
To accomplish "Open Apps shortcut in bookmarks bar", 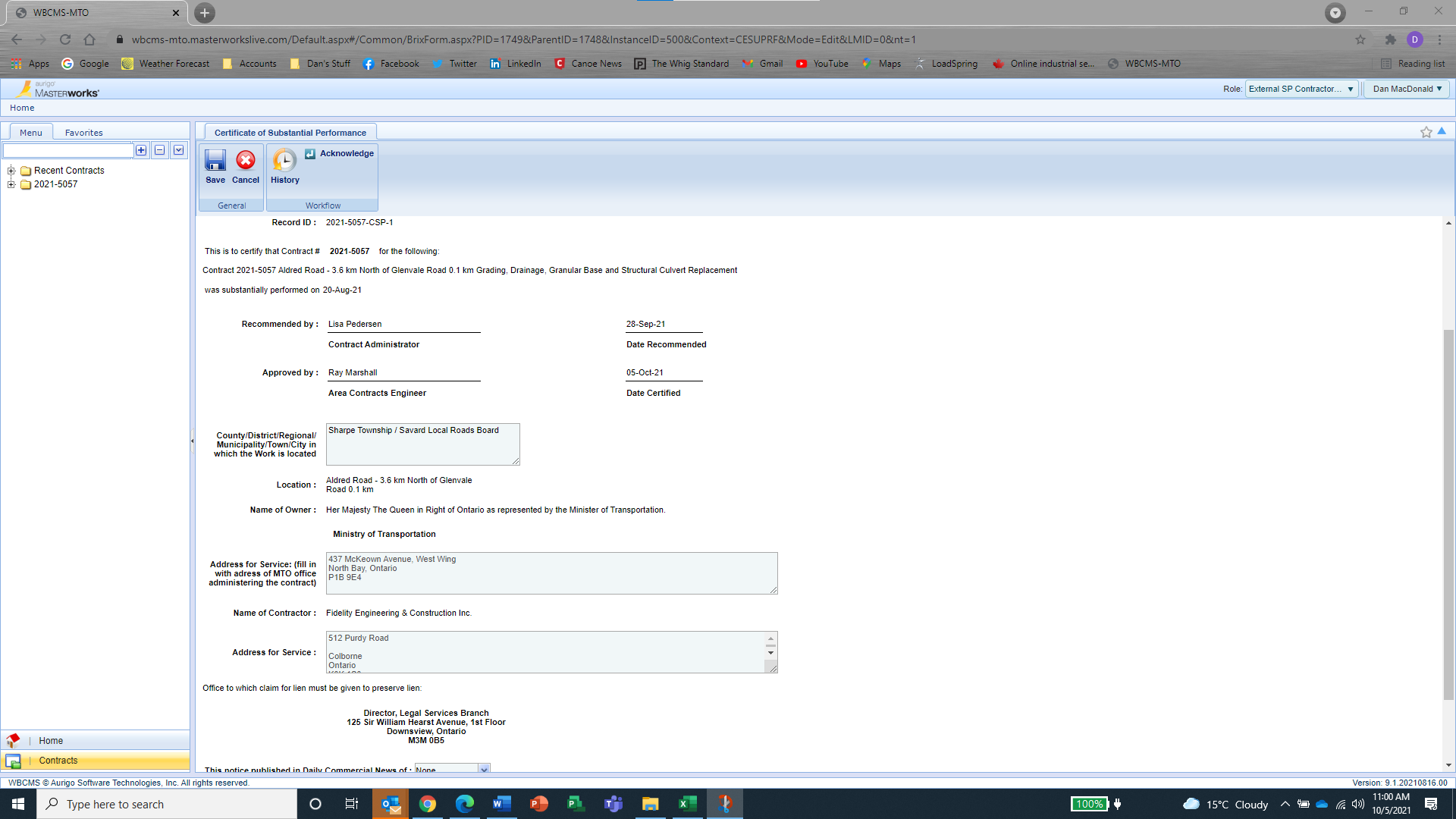I will point(30,64).
